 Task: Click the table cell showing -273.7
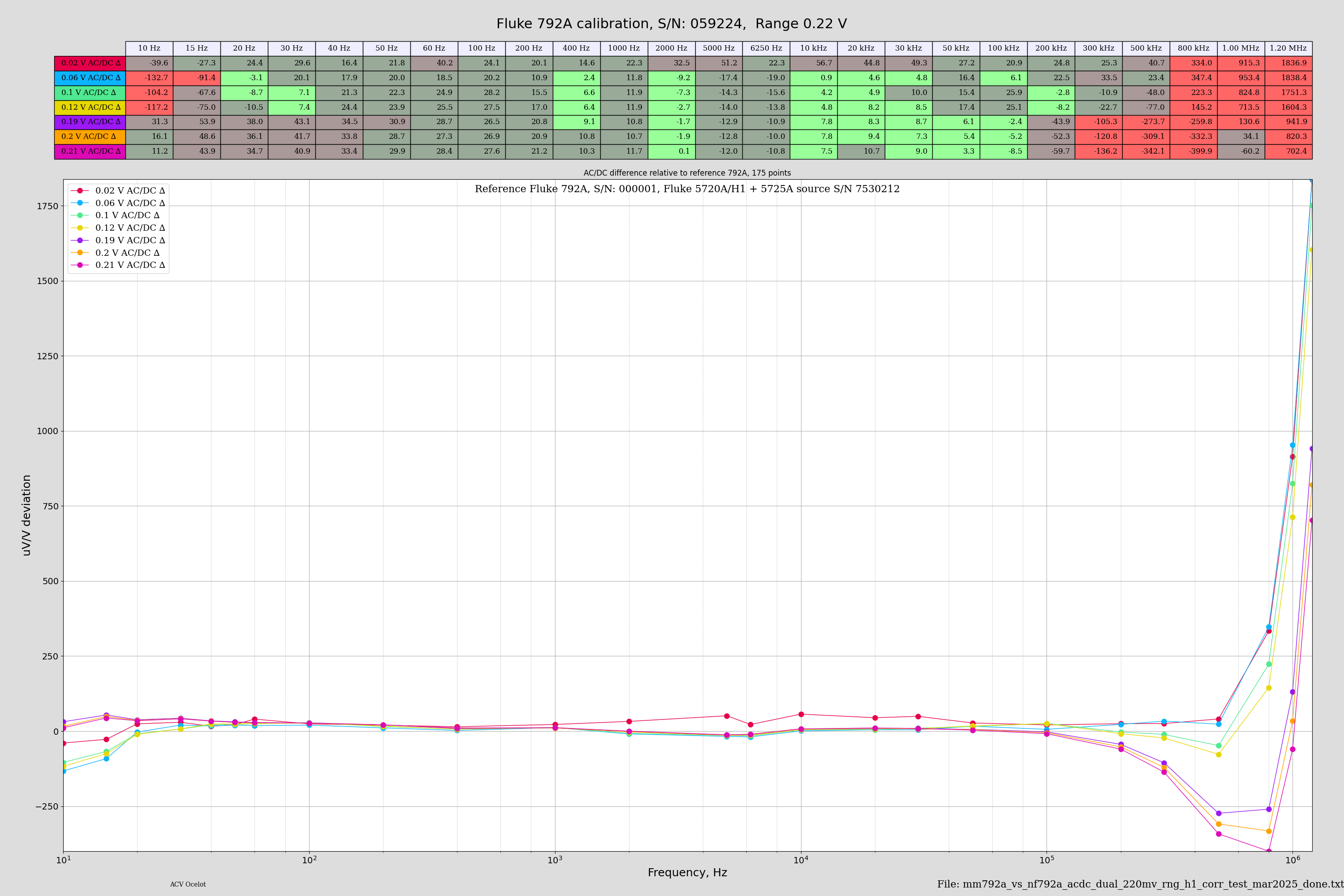click(x=1146, y=122)
